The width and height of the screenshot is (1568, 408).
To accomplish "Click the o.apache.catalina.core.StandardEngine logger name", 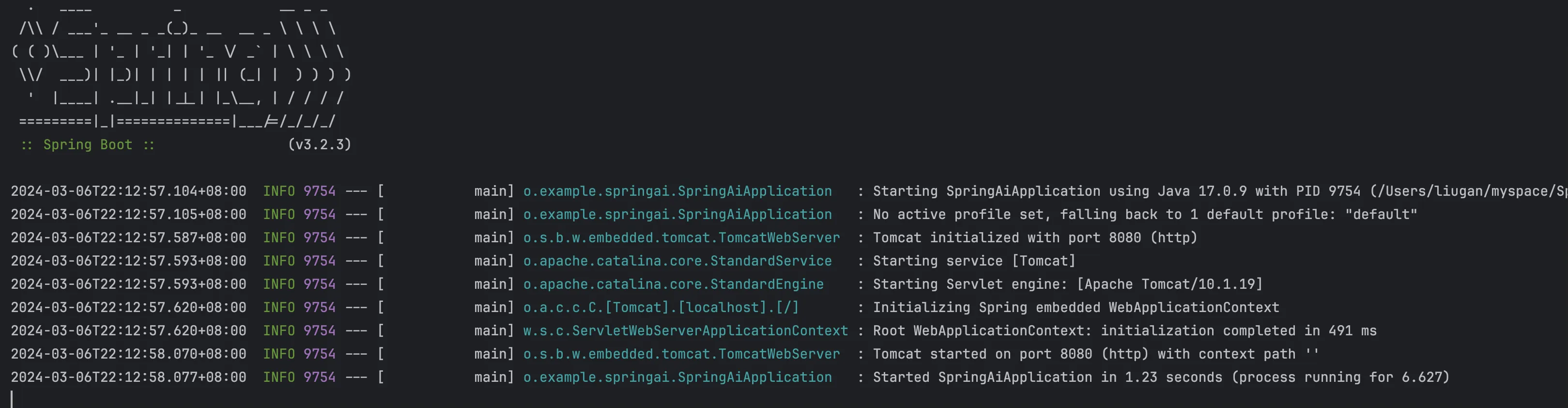I will tap(673, 284).
